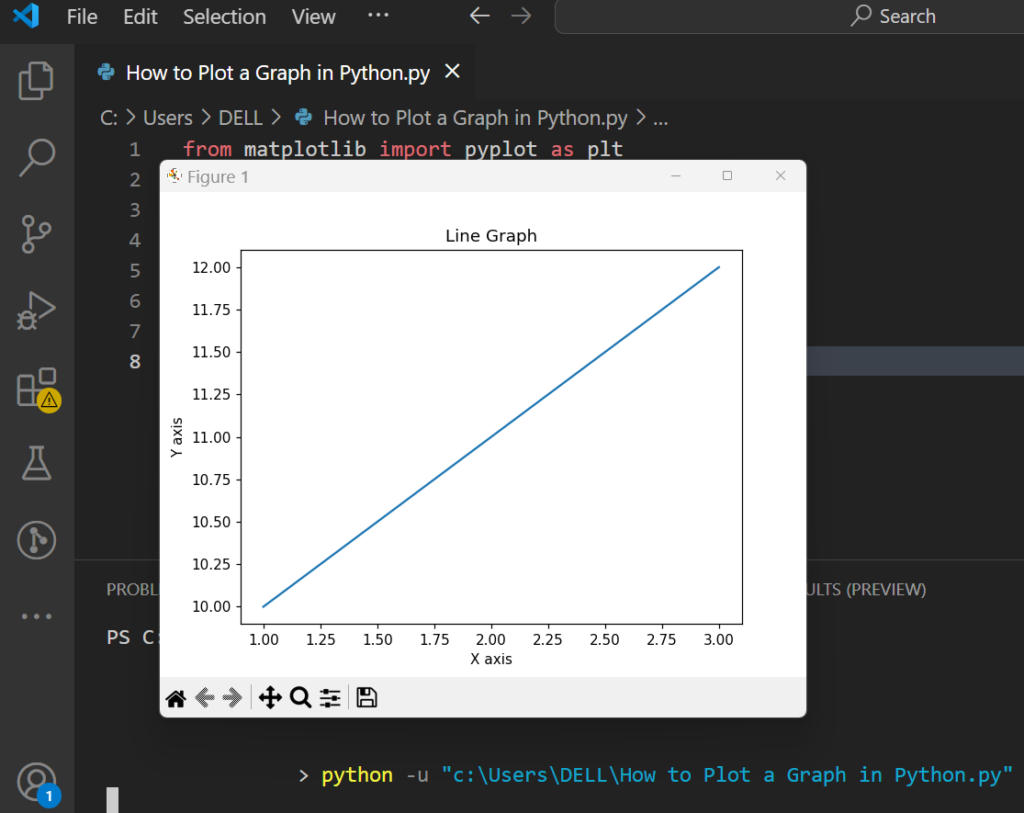
Task: Open Extensions view with warning badge
Action: click(x=37, y=389)
